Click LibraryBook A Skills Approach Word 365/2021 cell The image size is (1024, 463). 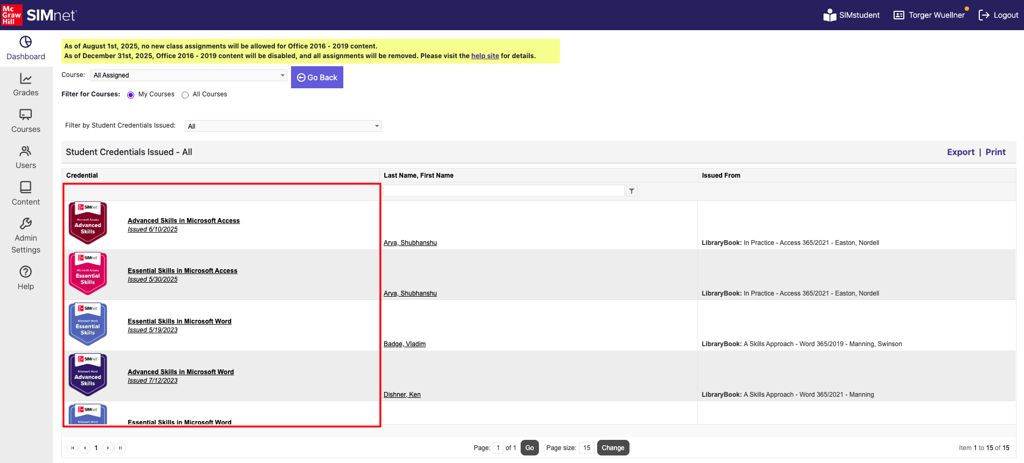(x=788, y=395)
